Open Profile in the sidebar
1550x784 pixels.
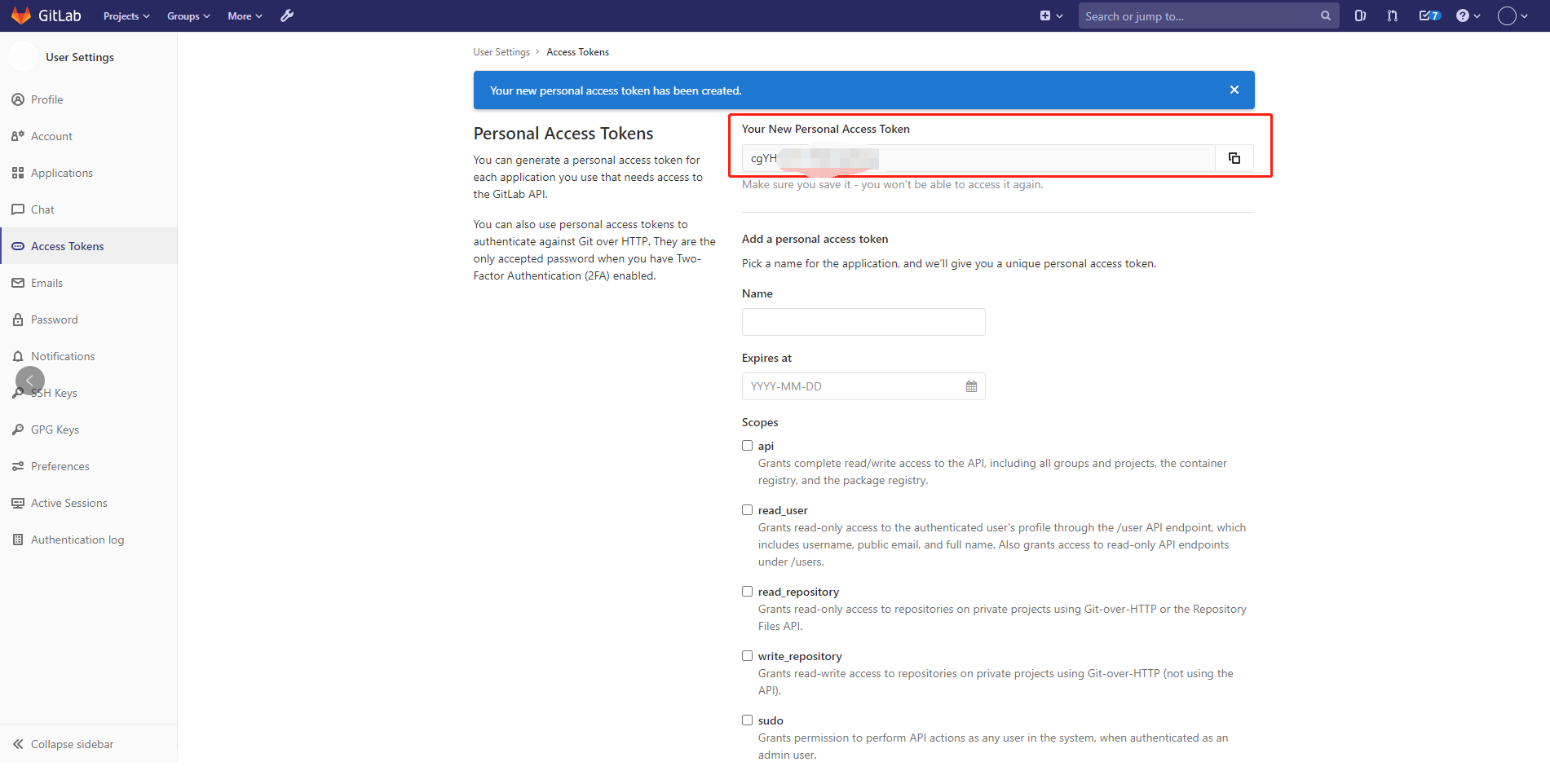(x=88, y=99)
